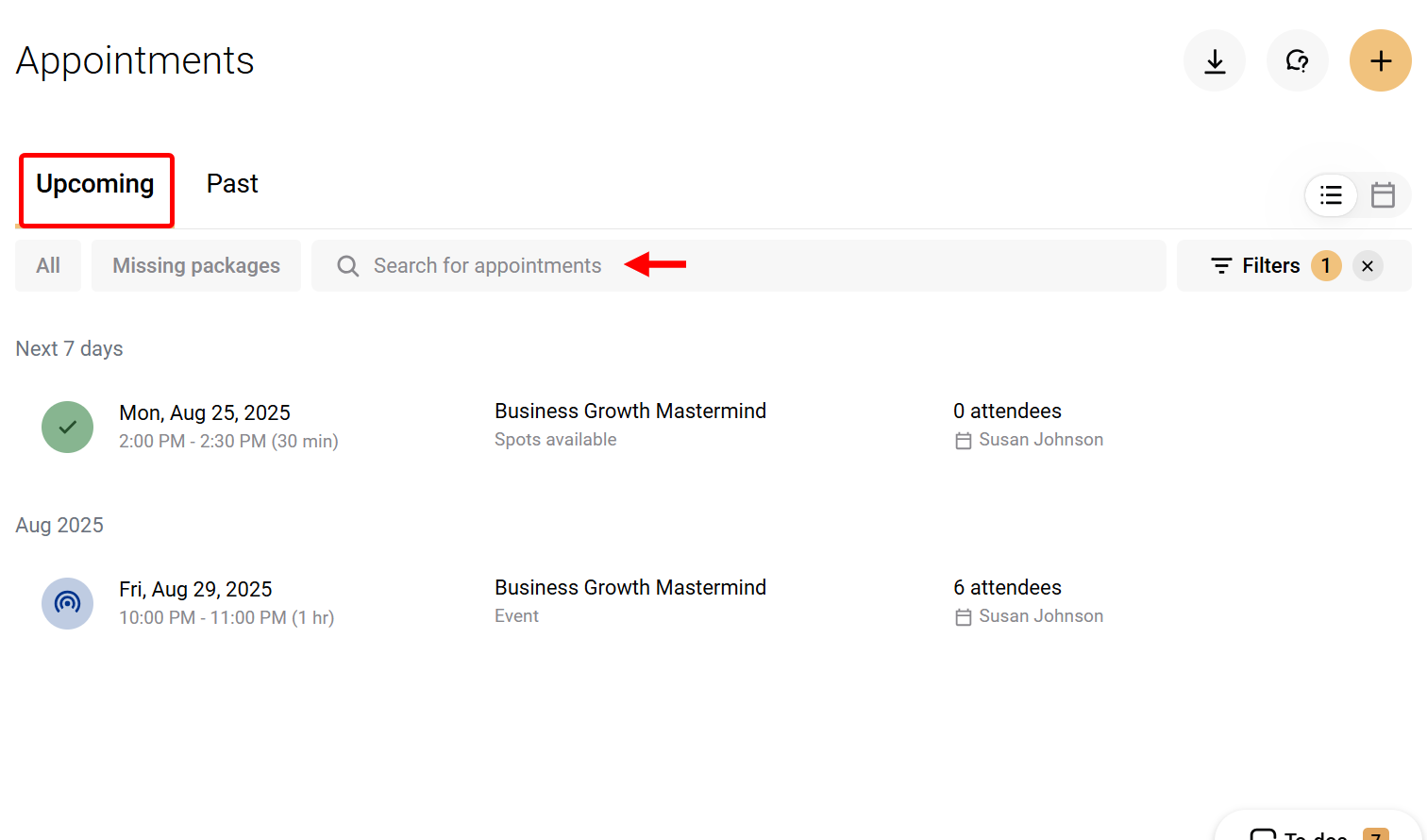
Task: Click the export/download appointments icon
Action: [1215, 60]
